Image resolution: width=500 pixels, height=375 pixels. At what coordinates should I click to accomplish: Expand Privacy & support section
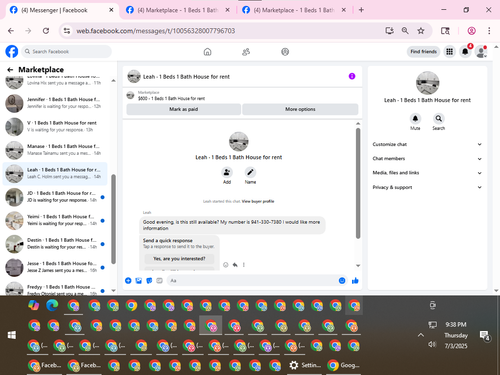click(427, 187)
